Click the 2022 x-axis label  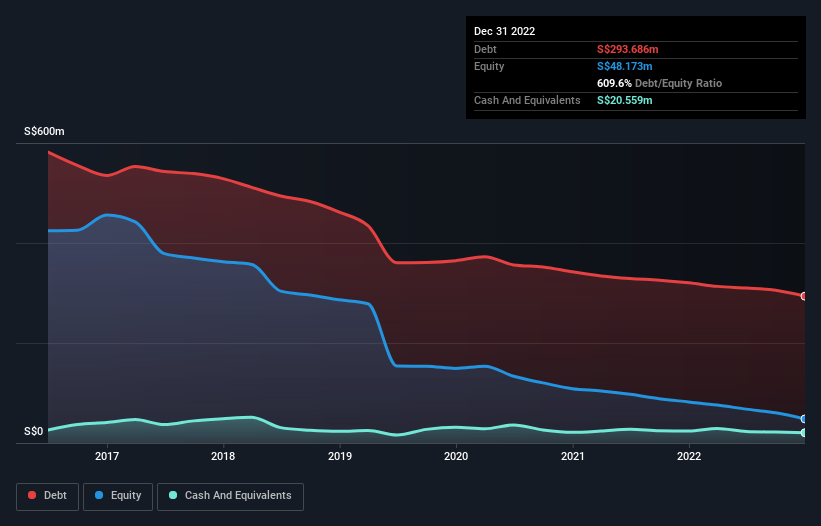coord(689,456)
